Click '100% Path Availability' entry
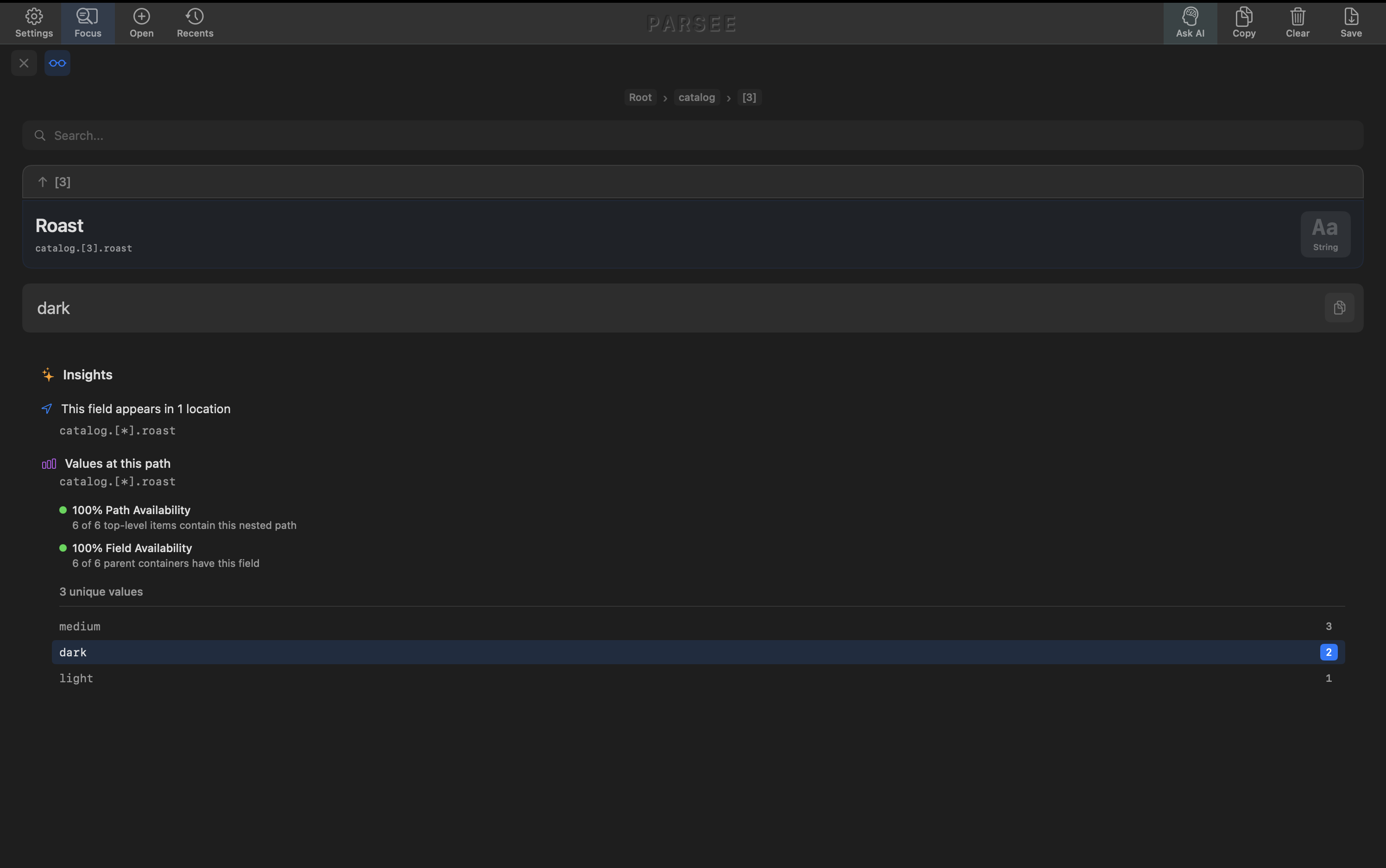 [x=131, y=510]
